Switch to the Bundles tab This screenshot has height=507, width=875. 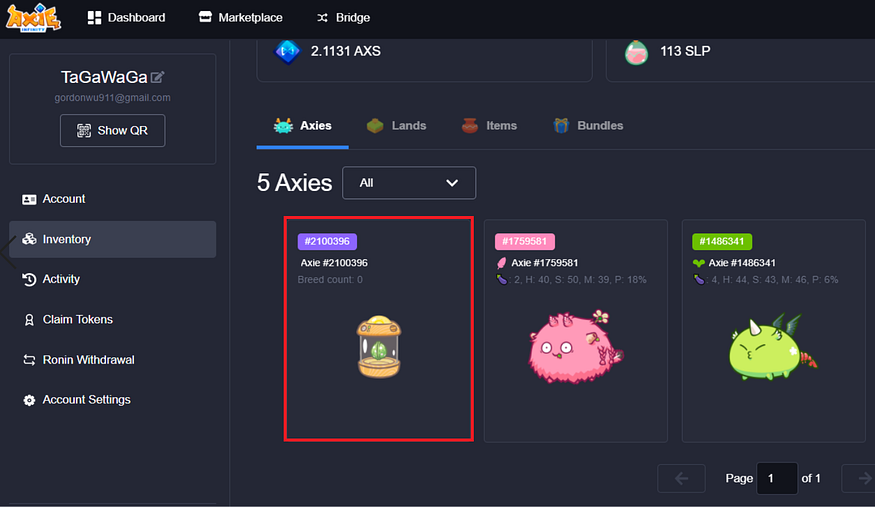588,126
